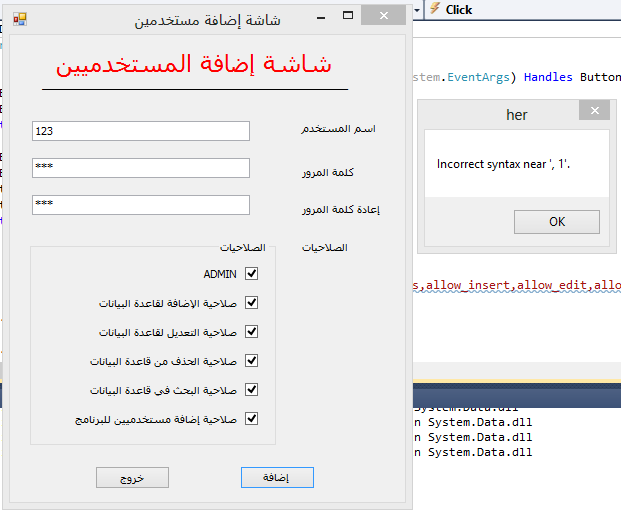Close the add user form window
This screenshot has height=515, width=621.
[x=383, y=18]
